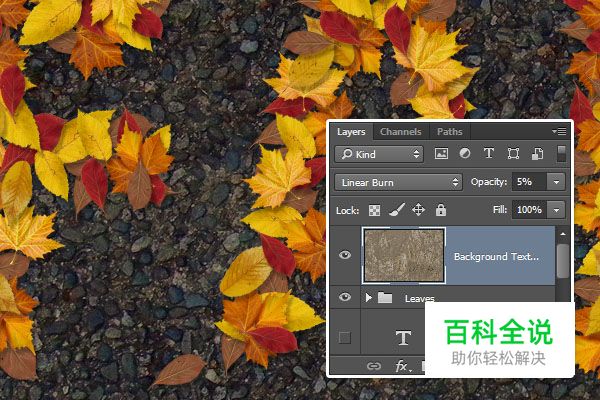Click the Fill label

pyautogui.click(x=500, y=210)
